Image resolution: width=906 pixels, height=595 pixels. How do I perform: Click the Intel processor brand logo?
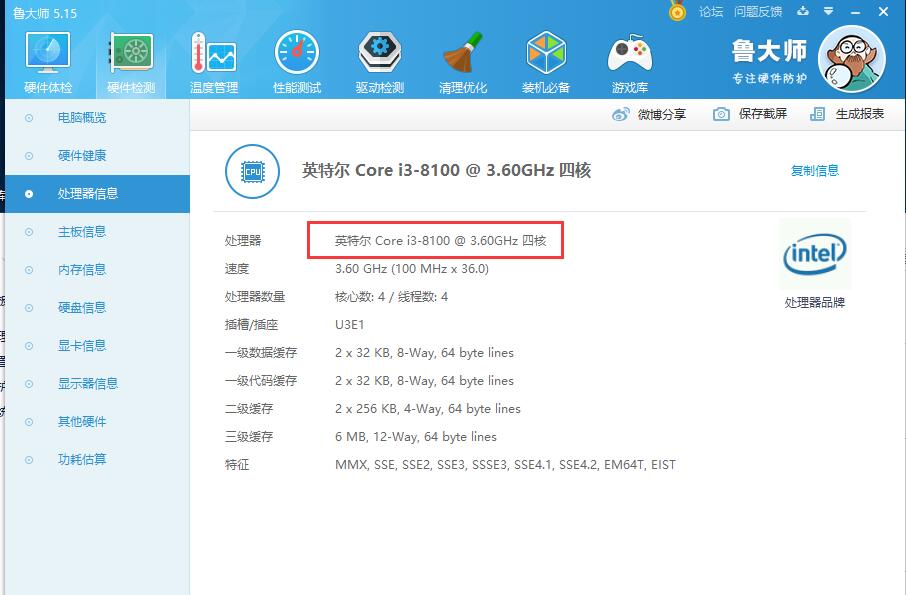point(815,253)
